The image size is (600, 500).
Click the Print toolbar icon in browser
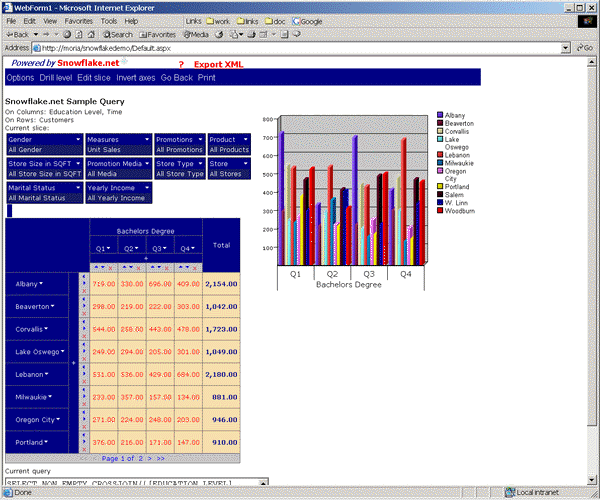coord(251,34)
